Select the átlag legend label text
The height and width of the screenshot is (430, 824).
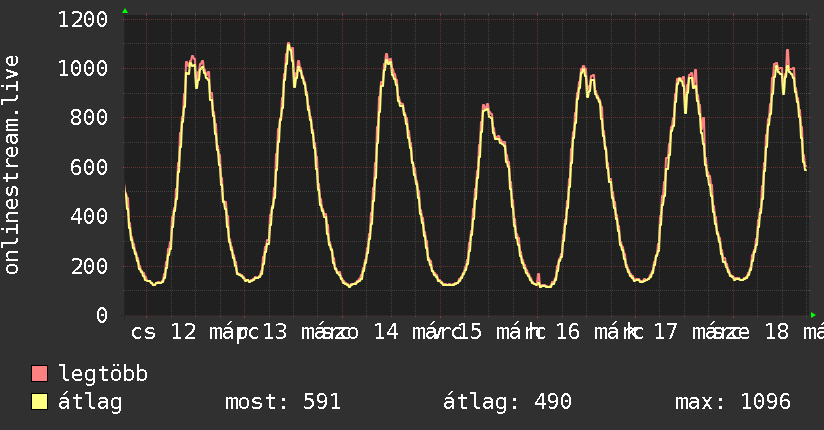click(90, 402)
